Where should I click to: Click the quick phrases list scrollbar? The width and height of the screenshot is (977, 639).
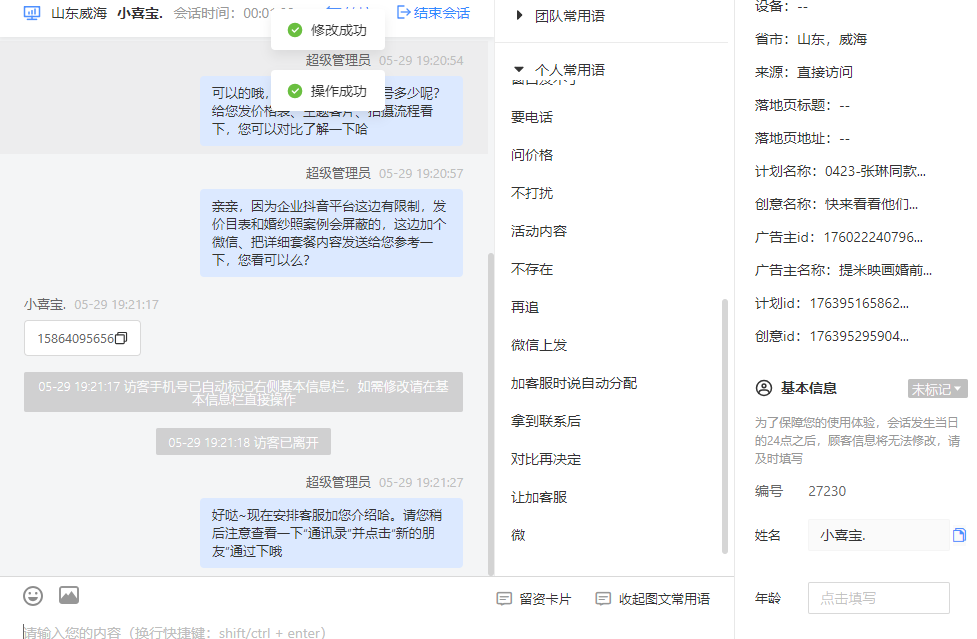(725, 426)
